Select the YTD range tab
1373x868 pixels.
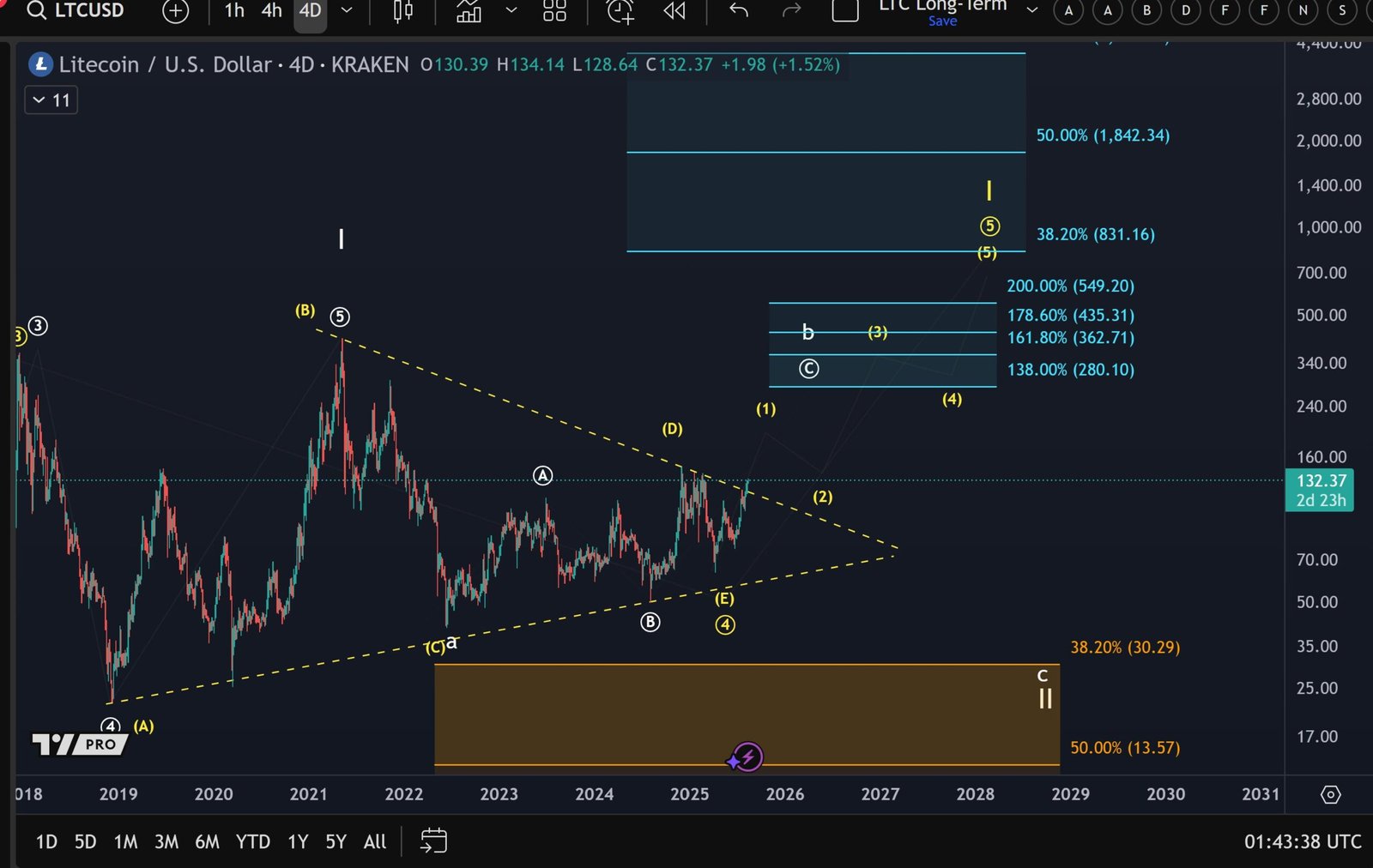coord(253,841)
